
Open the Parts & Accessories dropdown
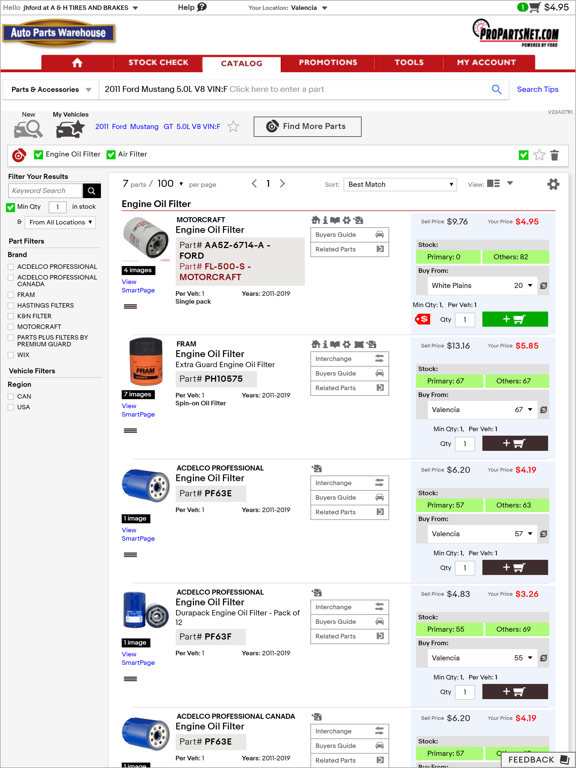tap(51, 90)
